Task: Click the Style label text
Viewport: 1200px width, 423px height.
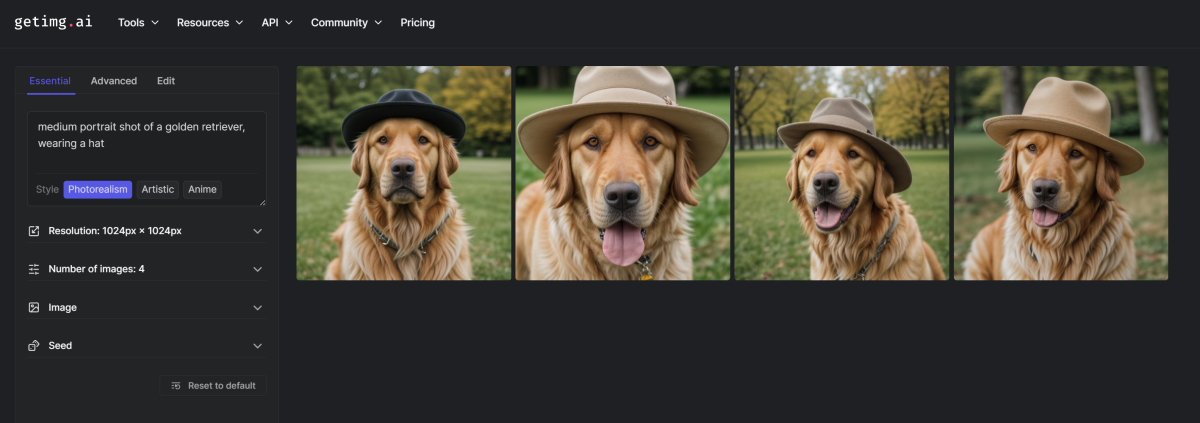Action: (47, 189)
